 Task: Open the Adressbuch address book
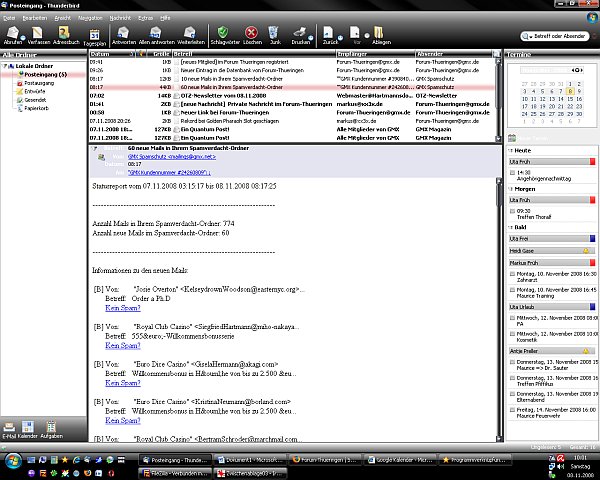64,33
